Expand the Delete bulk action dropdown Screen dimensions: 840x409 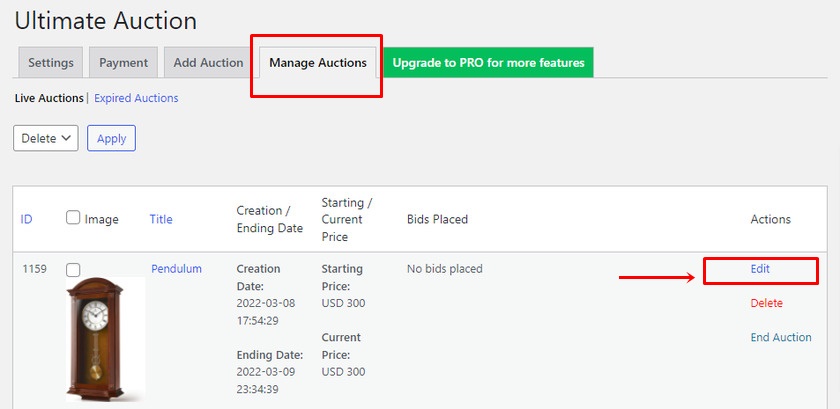tap(46, 138)
